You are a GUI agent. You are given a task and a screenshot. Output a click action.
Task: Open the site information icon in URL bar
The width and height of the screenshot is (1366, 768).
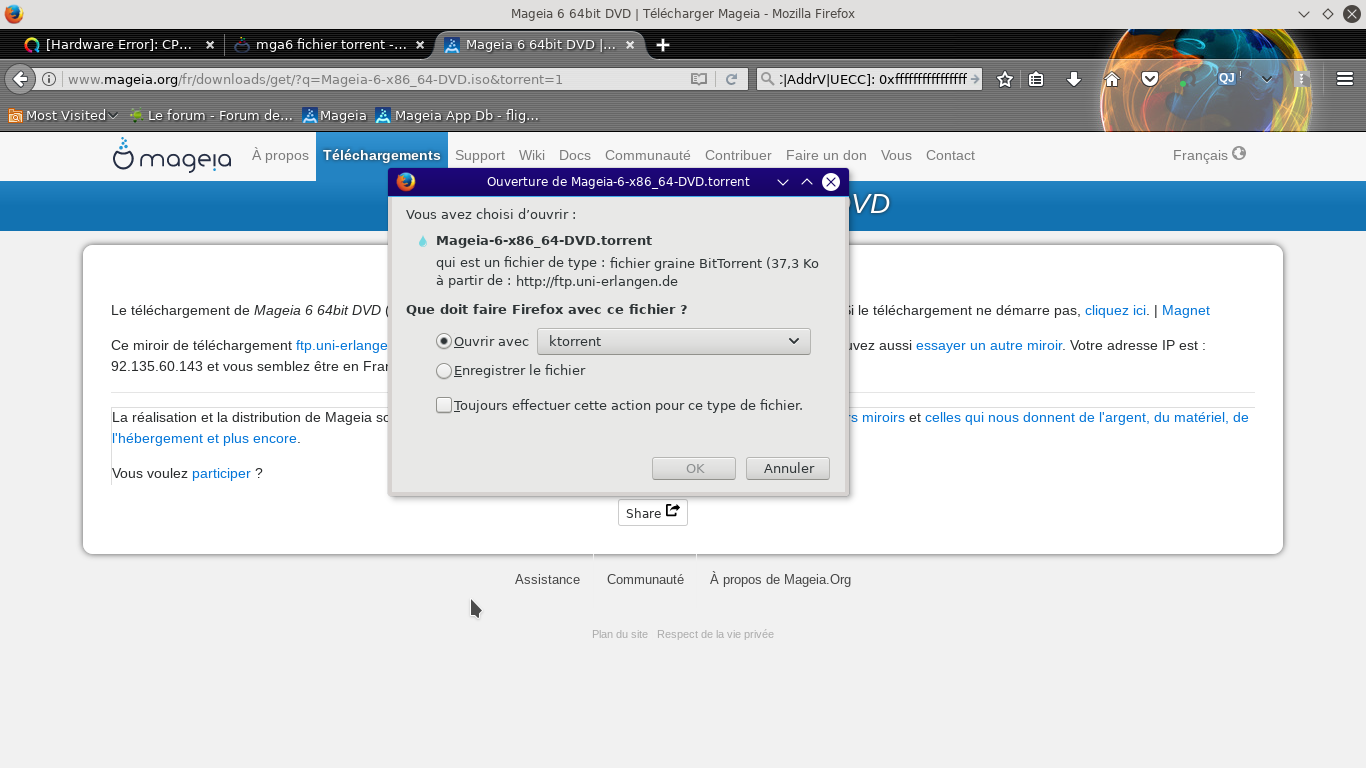49,79
